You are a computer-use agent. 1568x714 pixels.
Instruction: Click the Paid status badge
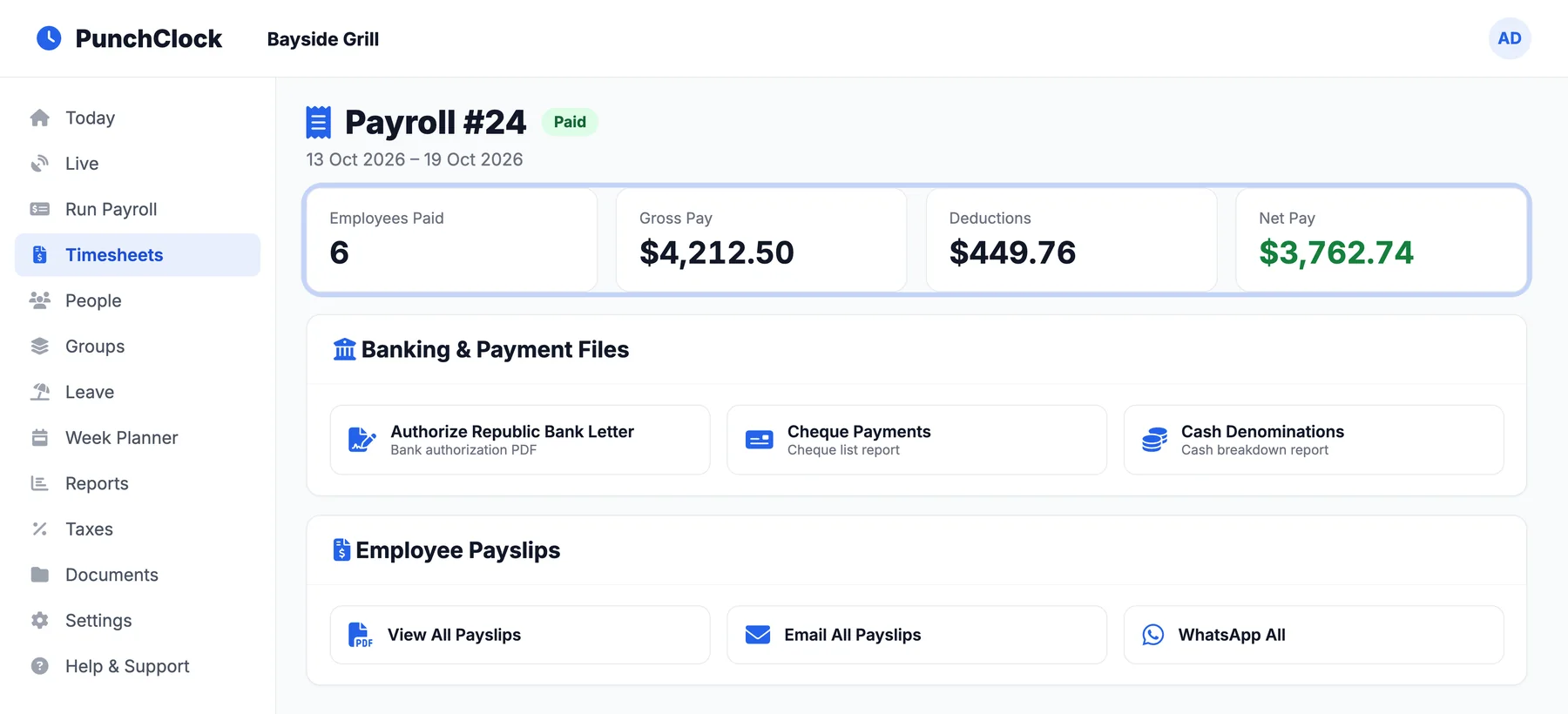tap(570, 122)
